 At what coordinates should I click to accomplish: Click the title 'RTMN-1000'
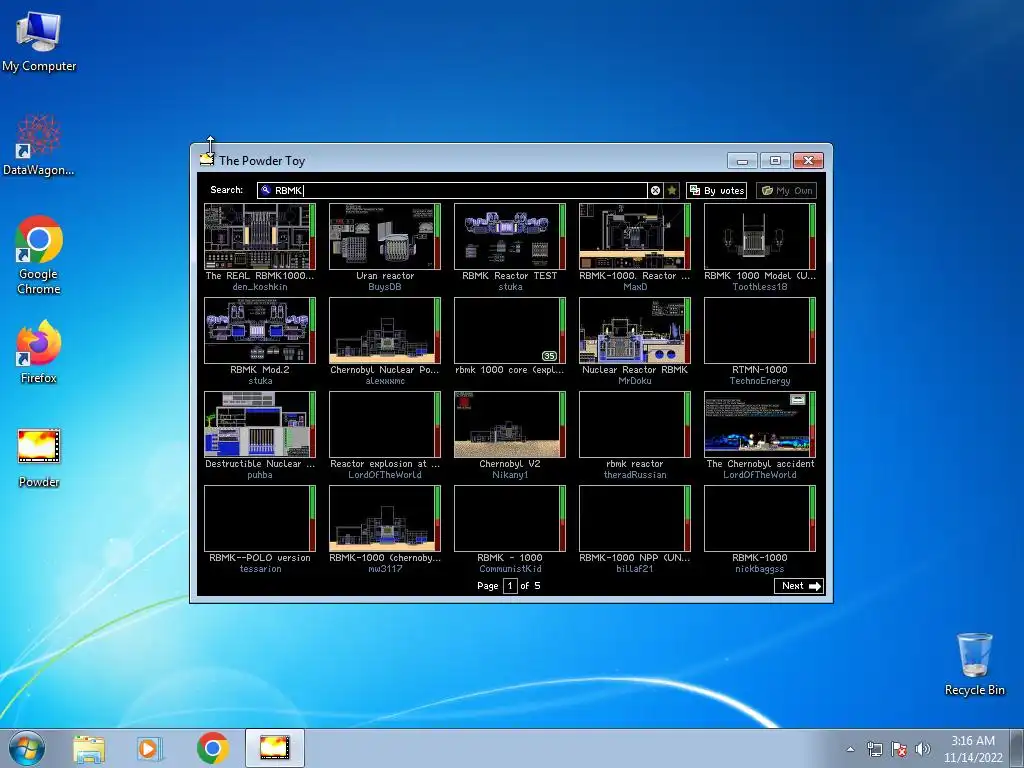tap(760, 370)
